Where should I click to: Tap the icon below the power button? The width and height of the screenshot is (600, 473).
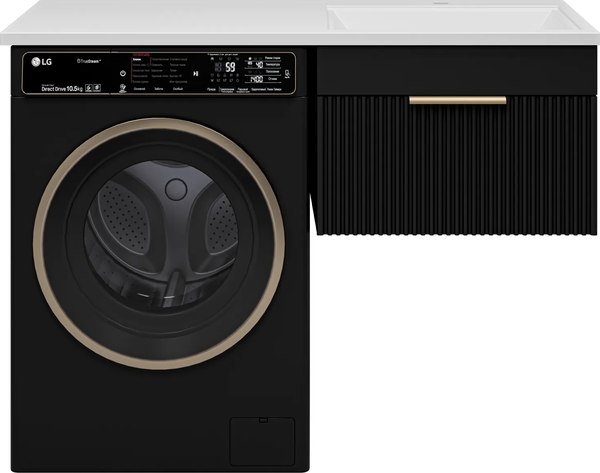(x=122, y=87)
